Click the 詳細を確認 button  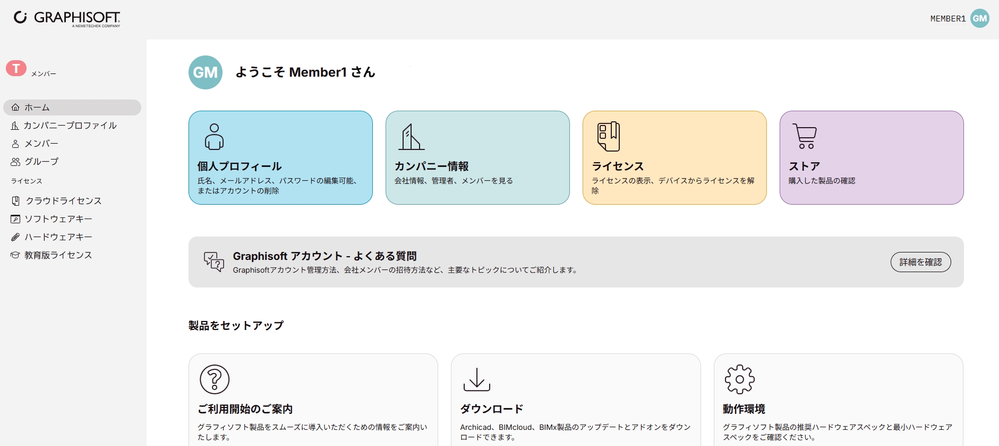coord(921,262)
